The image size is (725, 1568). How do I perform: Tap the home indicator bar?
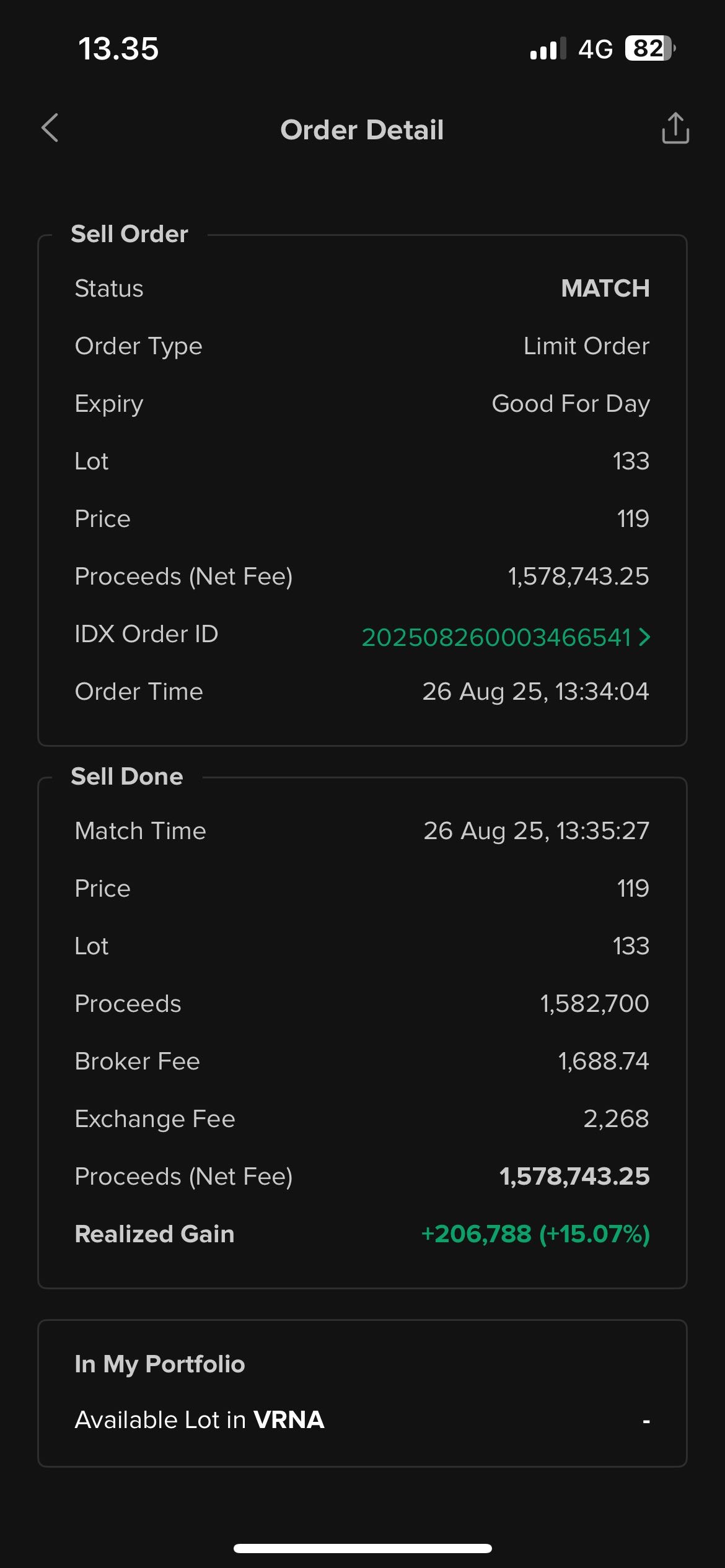tap(362, 1548)
